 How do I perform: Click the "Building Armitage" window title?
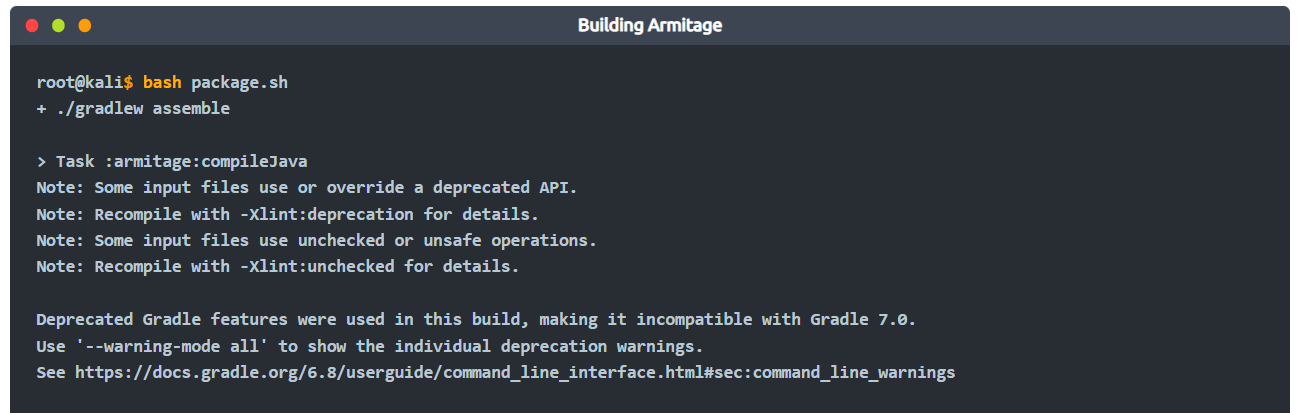[649, 25]
